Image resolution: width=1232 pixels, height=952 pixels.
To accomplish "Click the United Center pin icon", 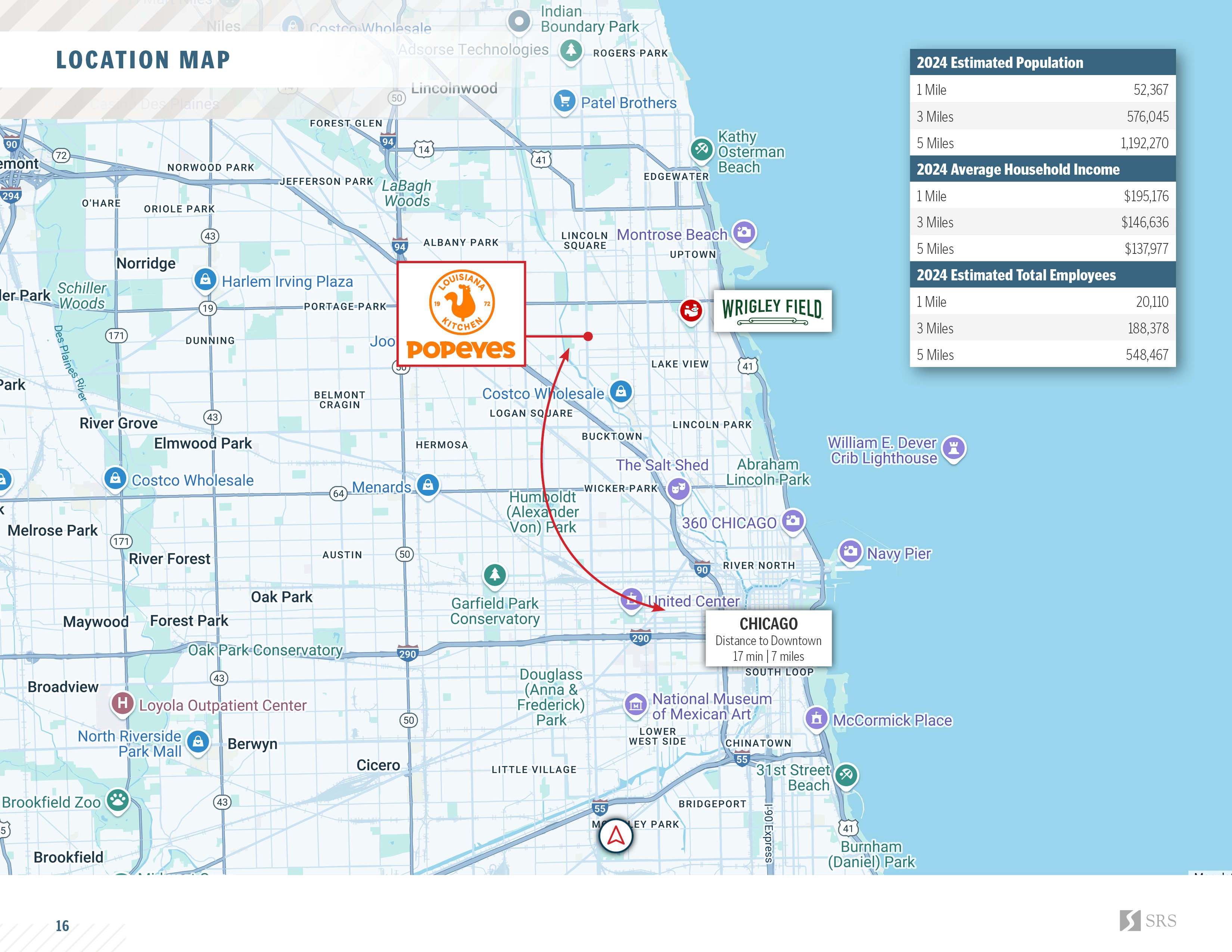I will coord(632,600).
